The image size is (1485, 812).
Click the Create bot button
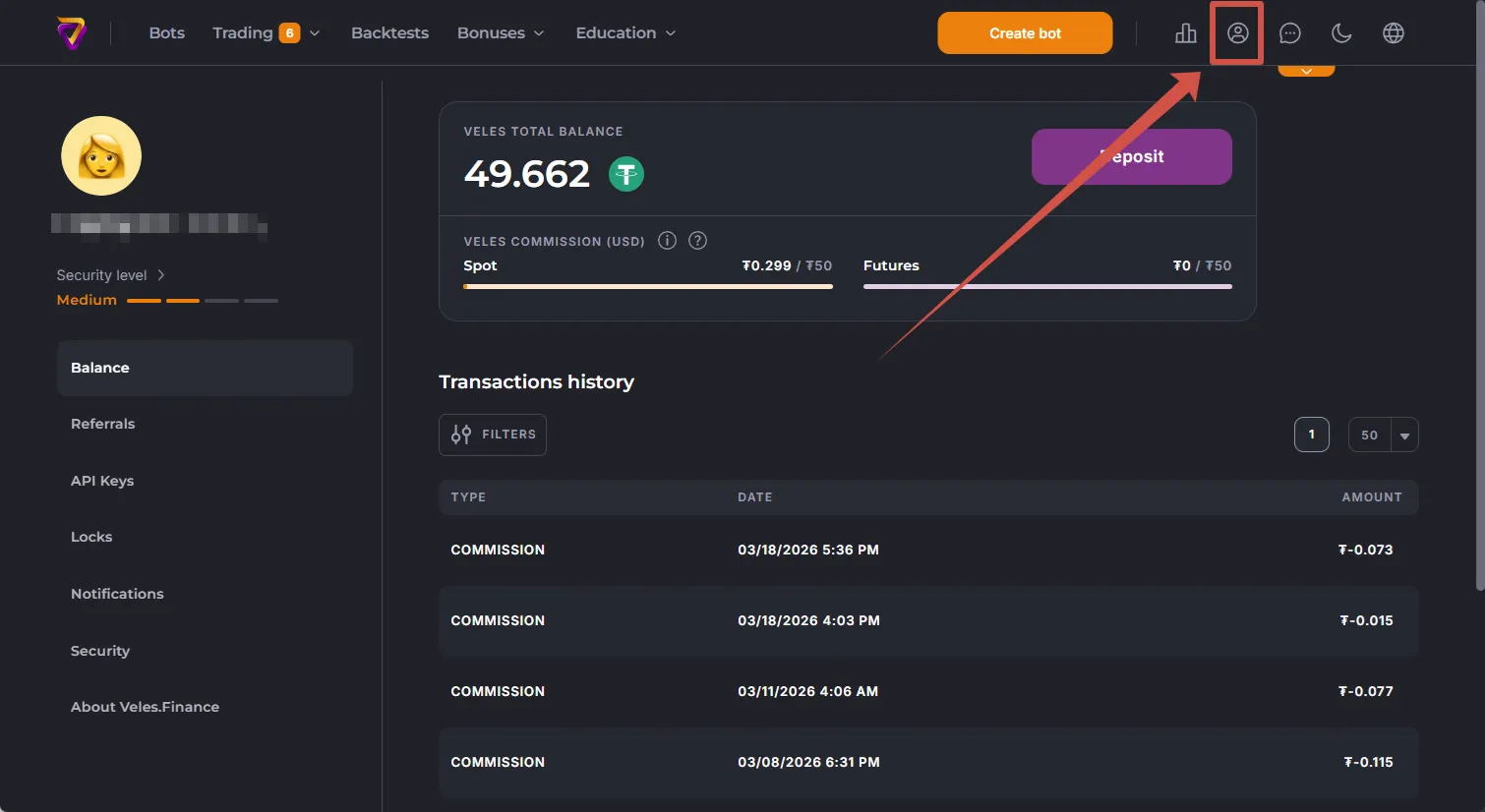pos(1025,33)
